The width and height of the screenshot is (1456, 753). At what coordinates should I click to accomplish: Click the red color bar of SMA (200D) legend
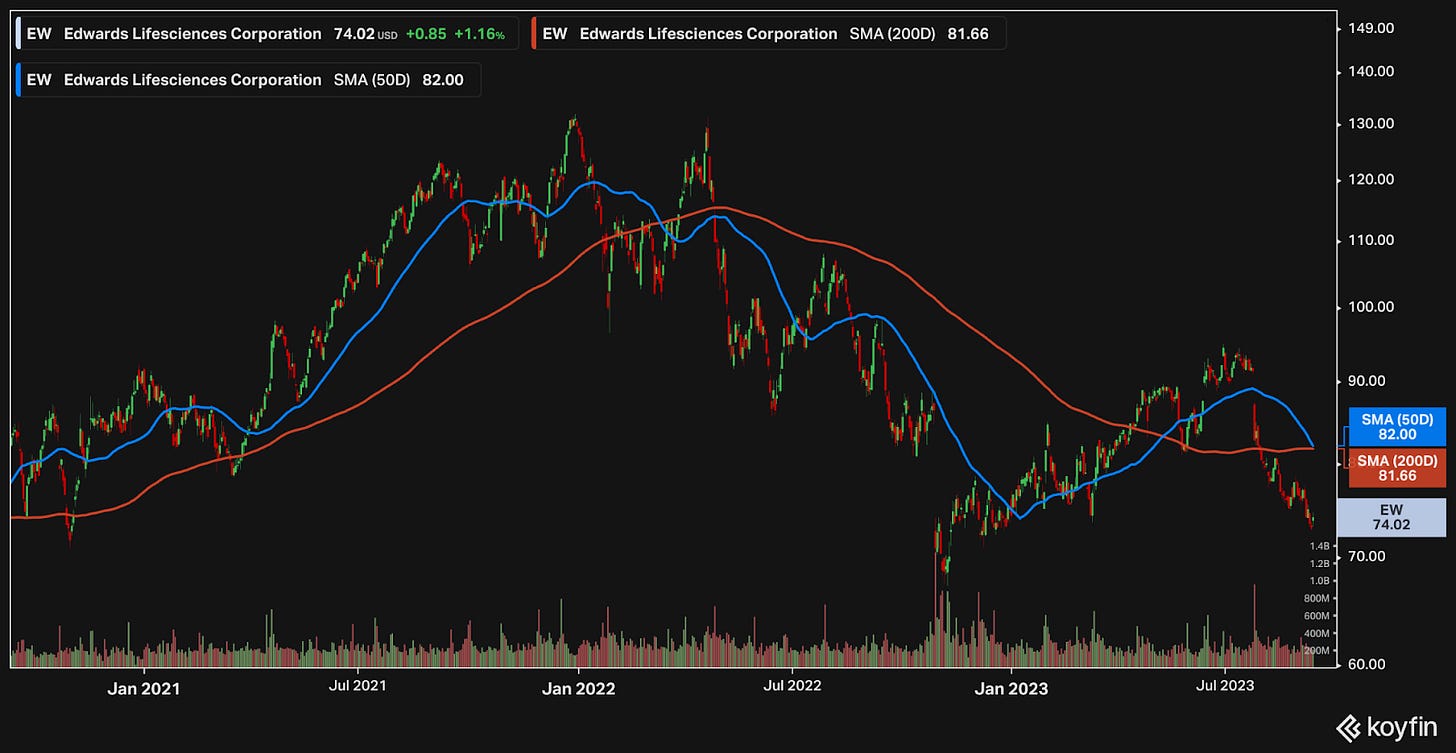coord(535,33)
